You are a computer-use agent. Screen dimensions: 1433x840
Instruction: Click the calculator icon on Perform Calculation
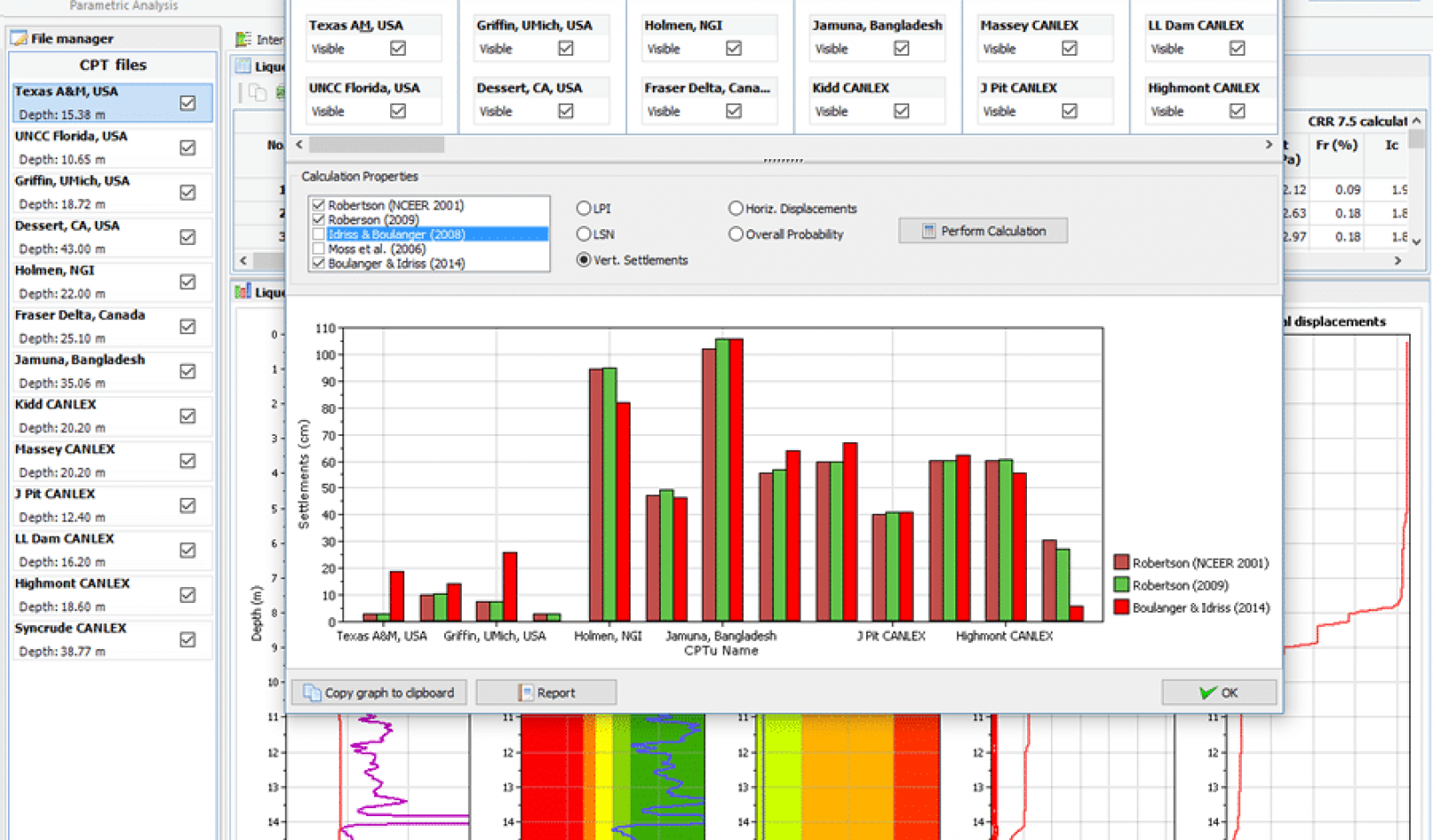(x=930, y=231)
